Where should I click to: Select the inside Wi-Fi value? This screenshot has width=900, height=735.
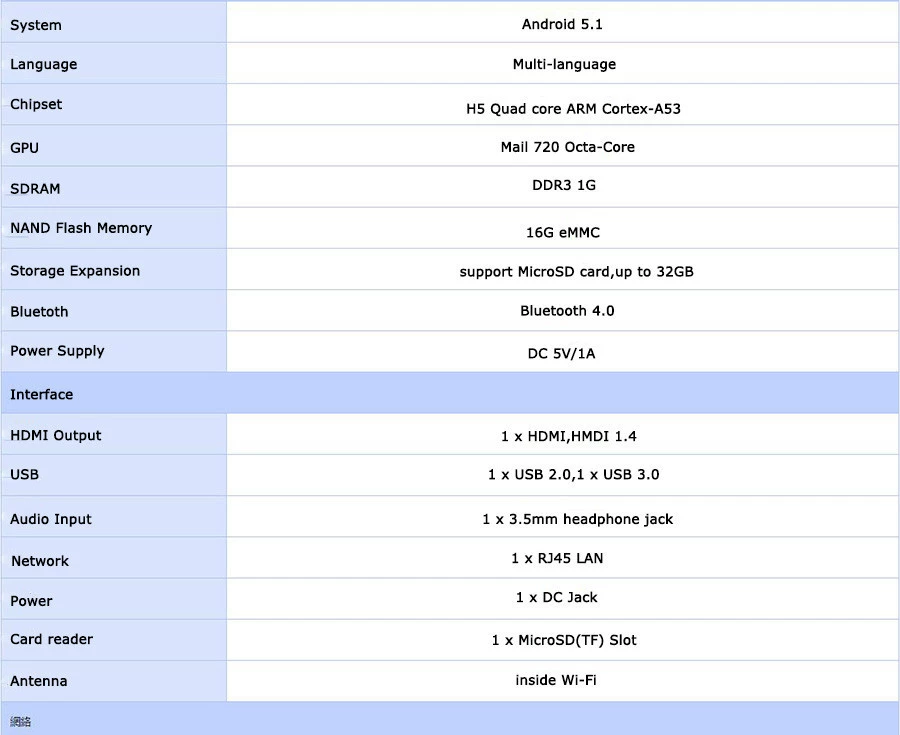click(556, 680)
